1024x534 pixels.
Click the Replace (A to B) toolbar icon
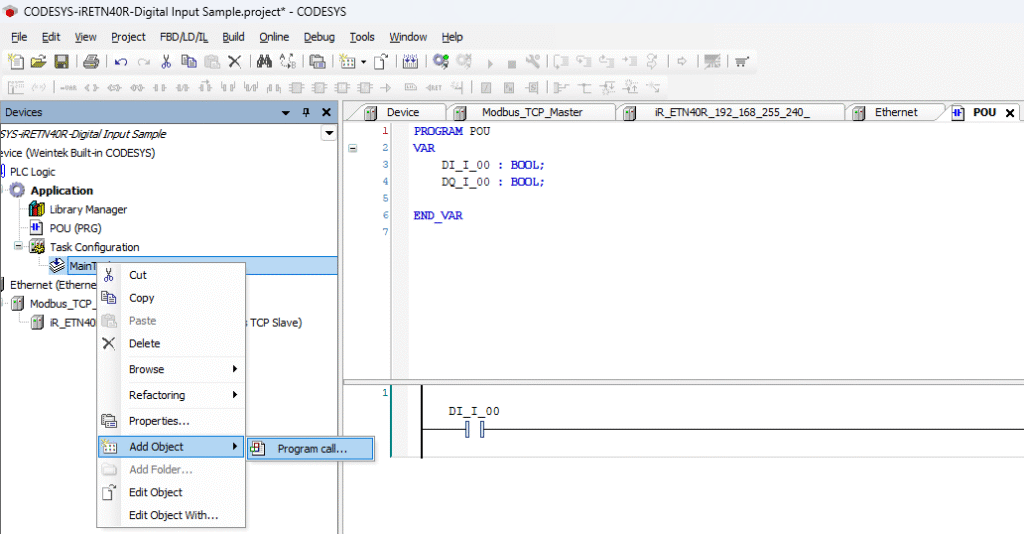(287, 61)
